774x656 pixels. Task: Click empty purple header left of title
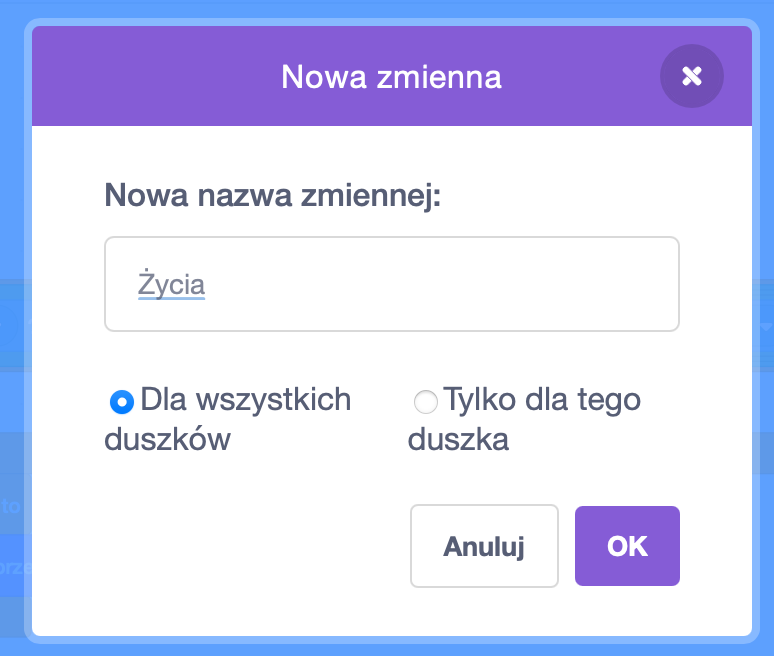150,76
